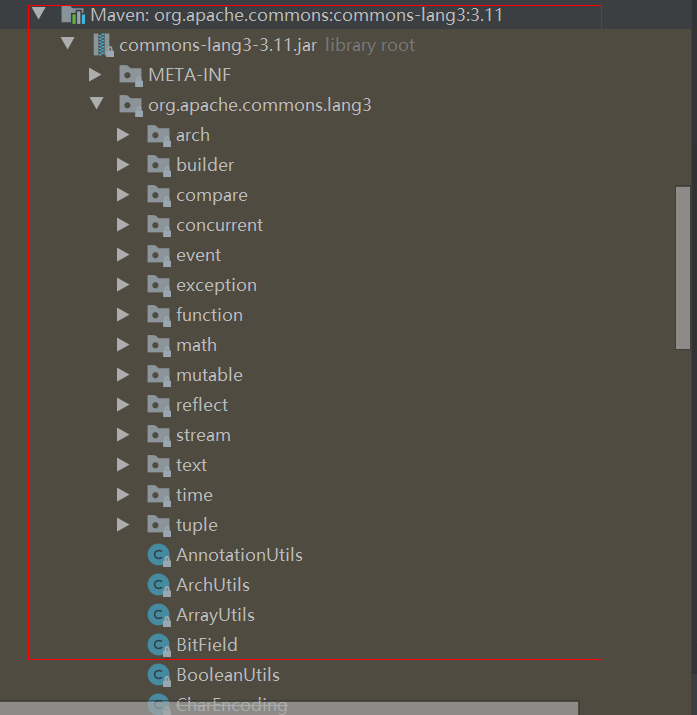The height and width of the screenshot is (715, 697).
Task: Select the org.apache.commons.lang3 label
Action: [x=260, y=105]
